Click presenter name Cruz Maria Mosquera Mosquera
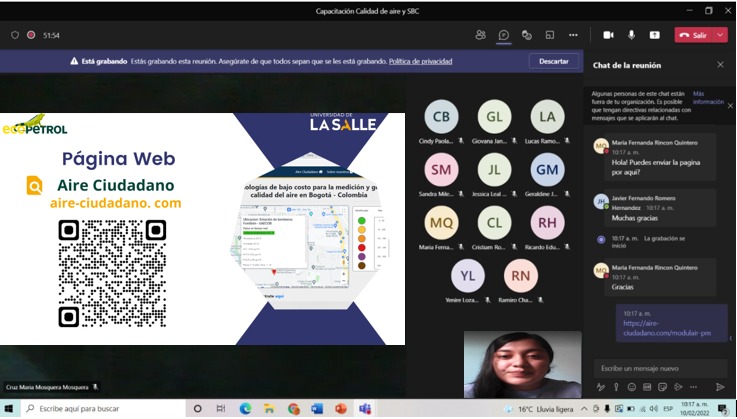Image resolution: width=737 pixels, height=419 pixels. coord(47,387)
